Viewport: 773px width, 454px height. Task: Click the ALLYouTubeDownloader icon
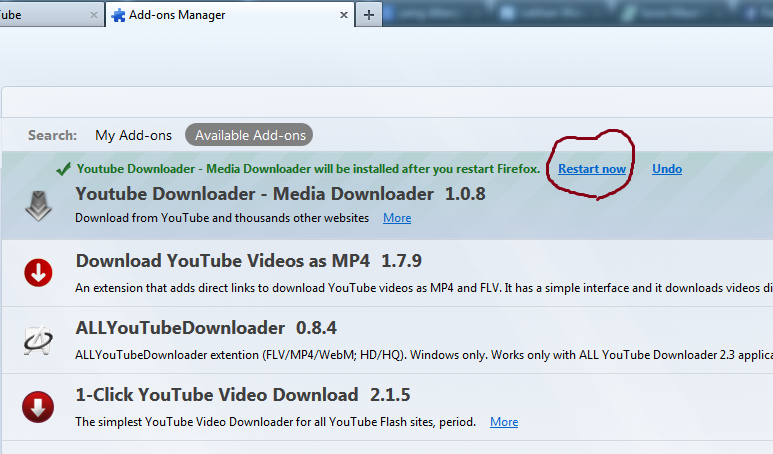tap(38, 340)
